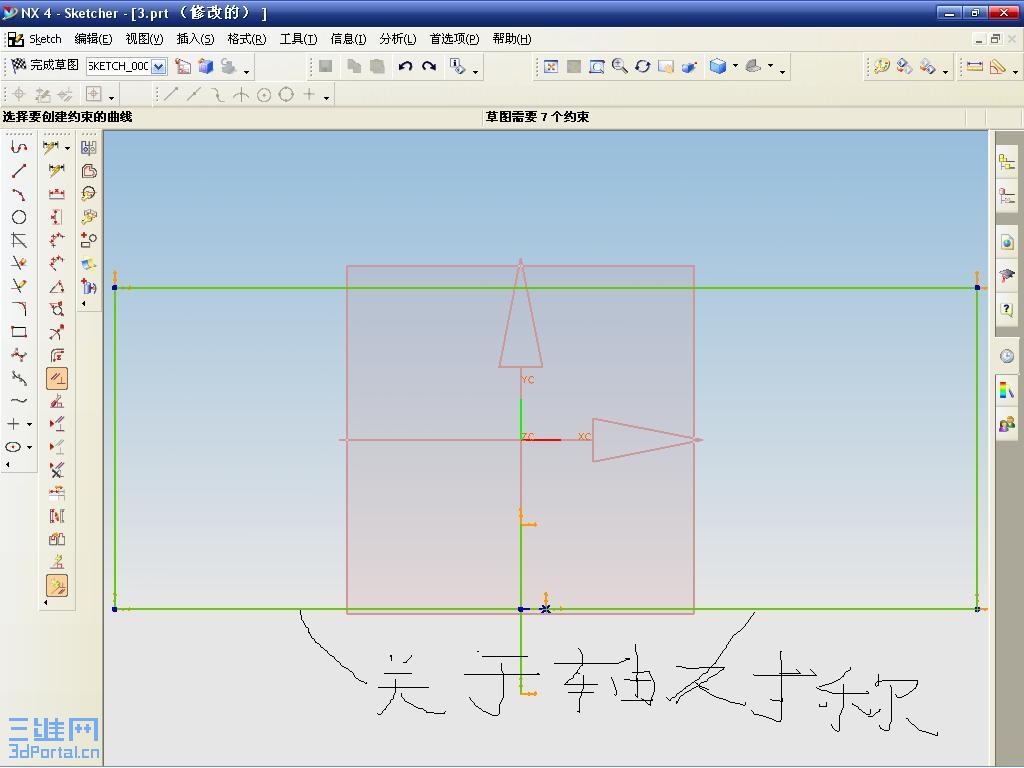Click the Fit view icon
Viewport: 1024px width, 768px height.
(551, 67)
